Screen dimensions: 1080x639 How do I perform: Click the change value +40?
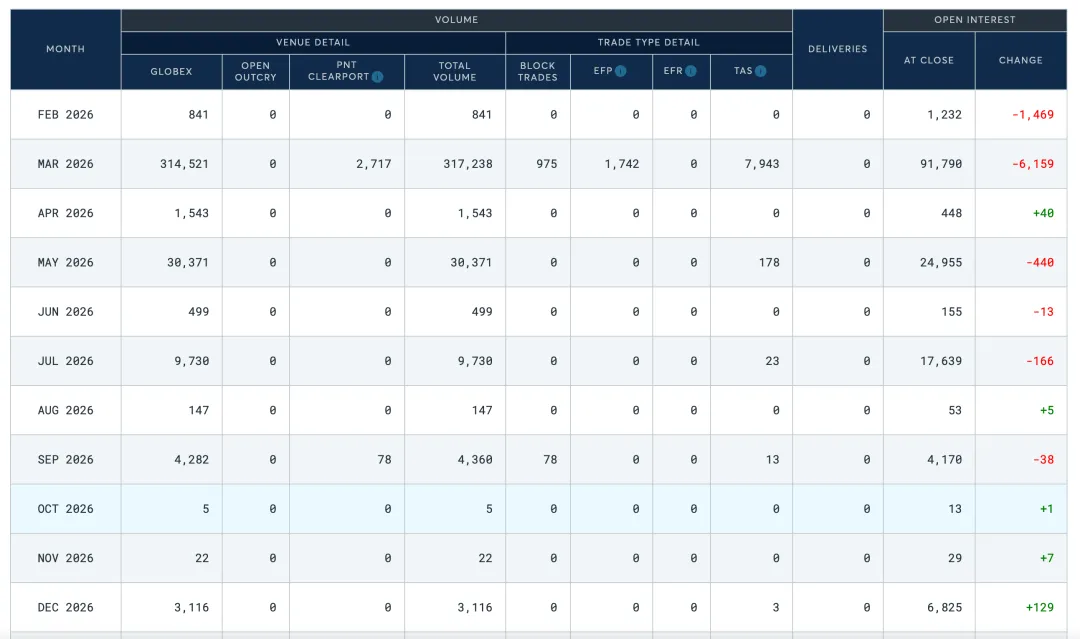[1043, 213]
